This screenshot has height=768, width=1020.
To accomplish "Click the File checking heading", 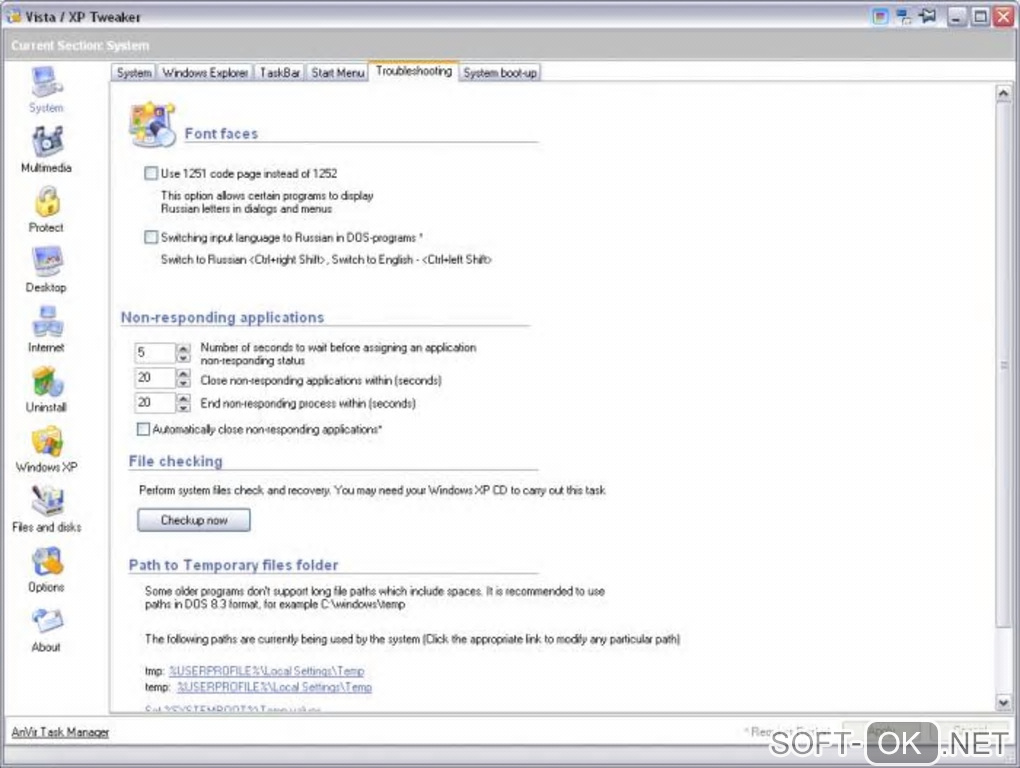I will click(x=176, y=461).
